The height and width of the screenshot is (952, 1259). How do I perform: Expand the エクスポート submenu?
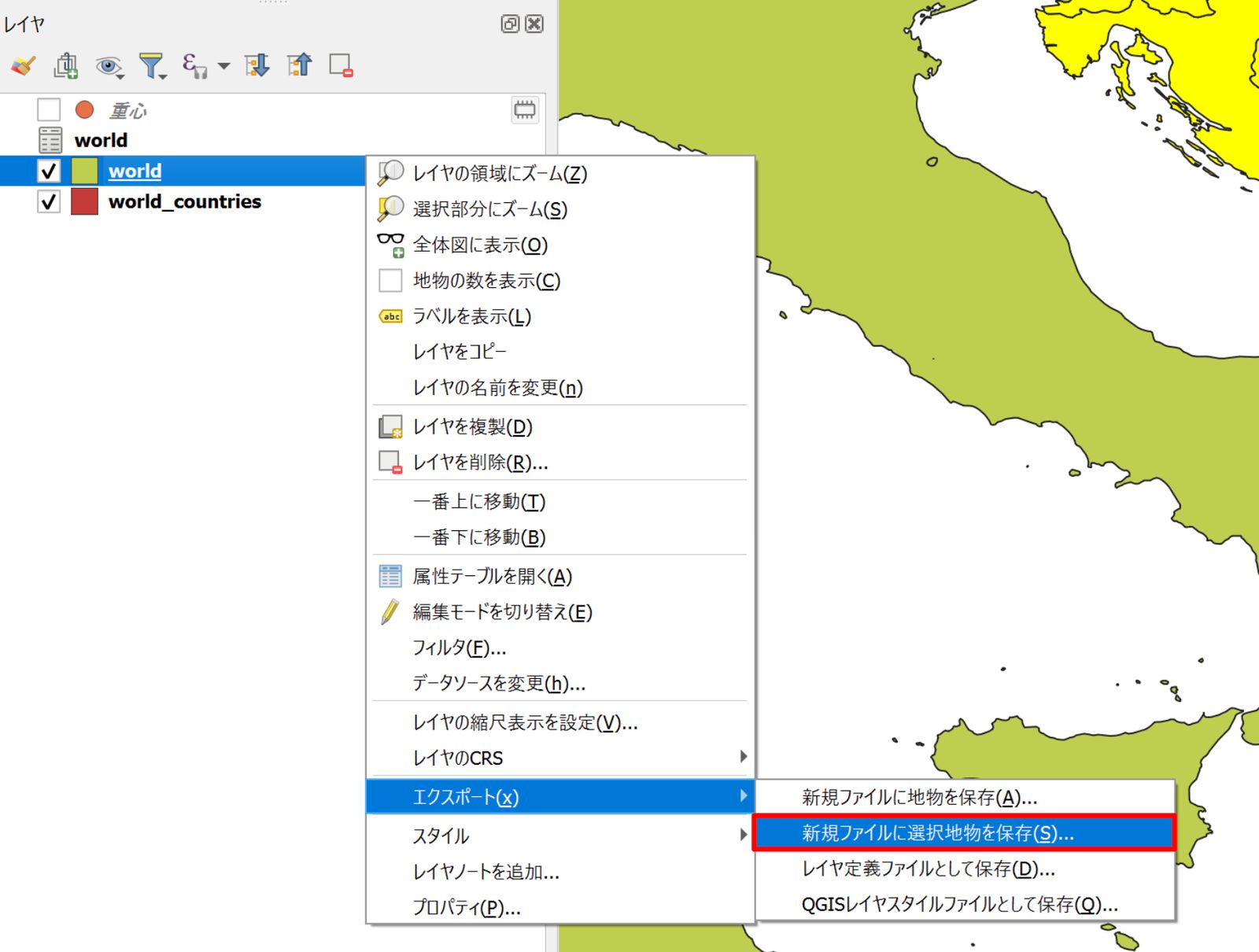tap(560, 796)
